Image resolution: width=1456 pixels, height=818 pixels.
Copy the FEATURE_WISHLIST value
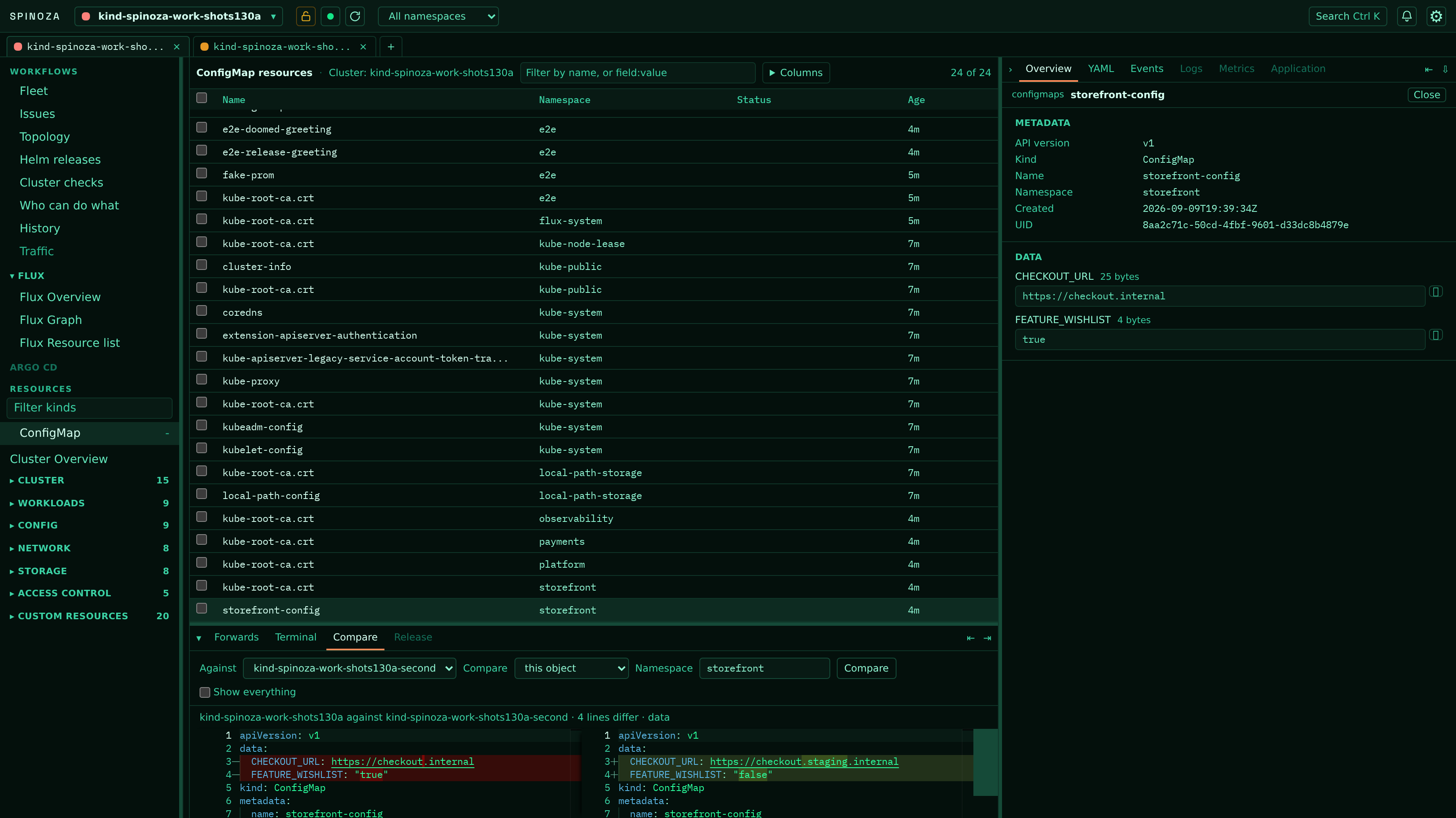[x=1436, y=335]
